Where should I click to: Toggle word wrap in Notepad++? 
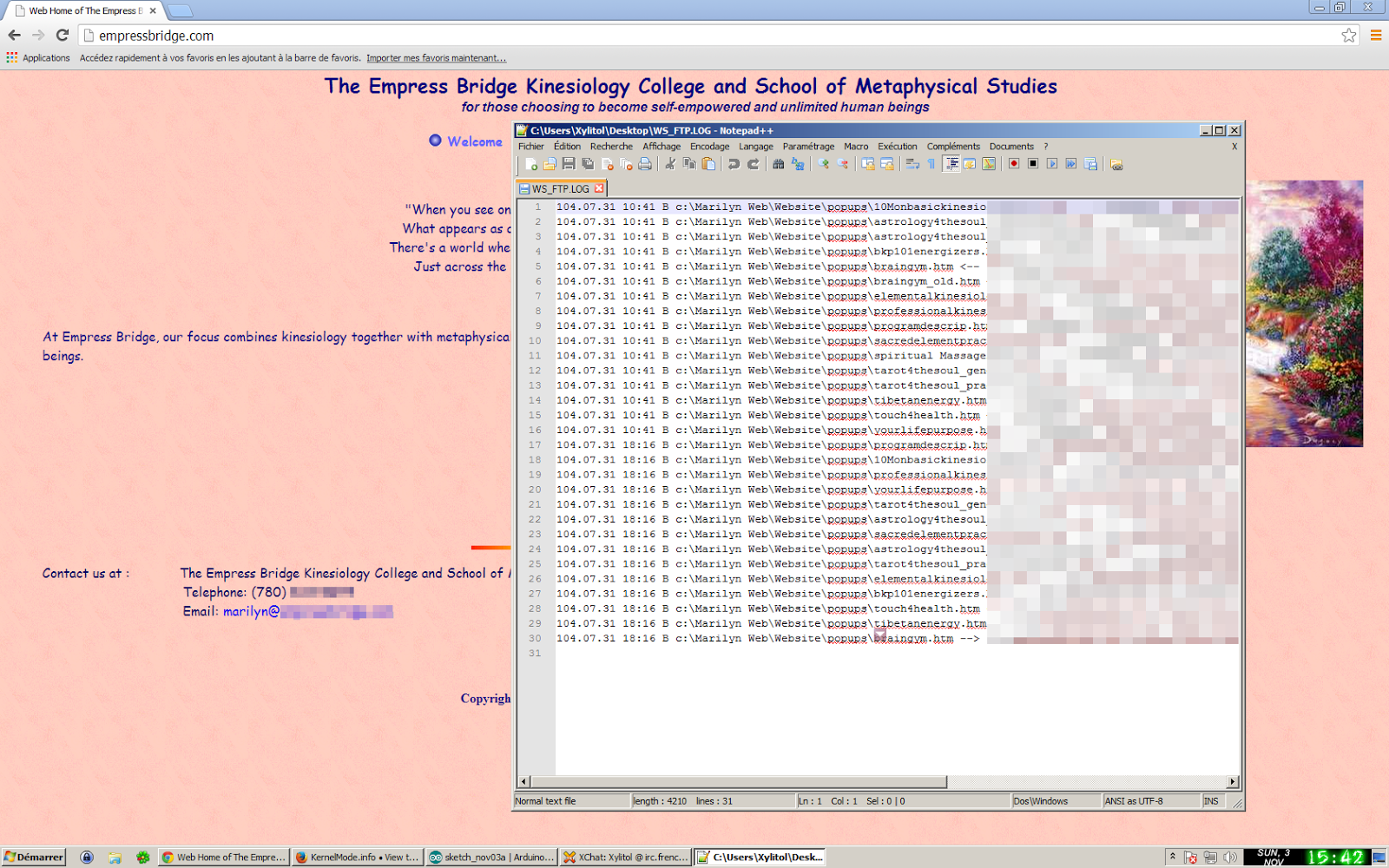click(912, 164)
